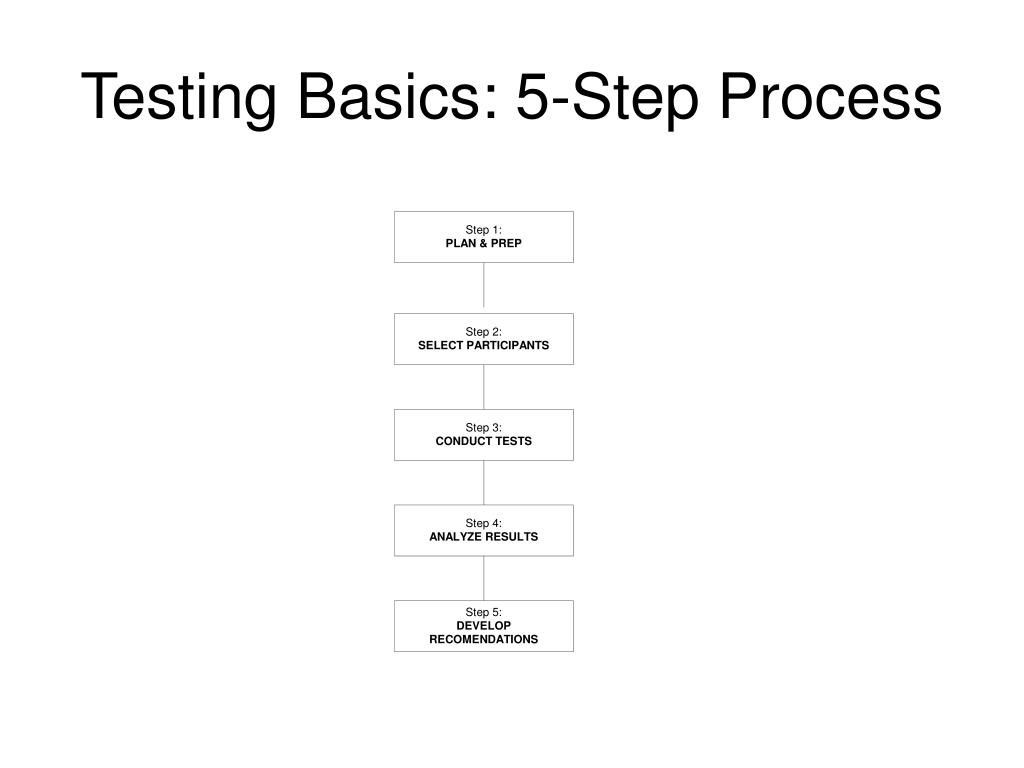Select the 'Step 1:' label text
1024x768 pixels.
[x=483, y=230]
